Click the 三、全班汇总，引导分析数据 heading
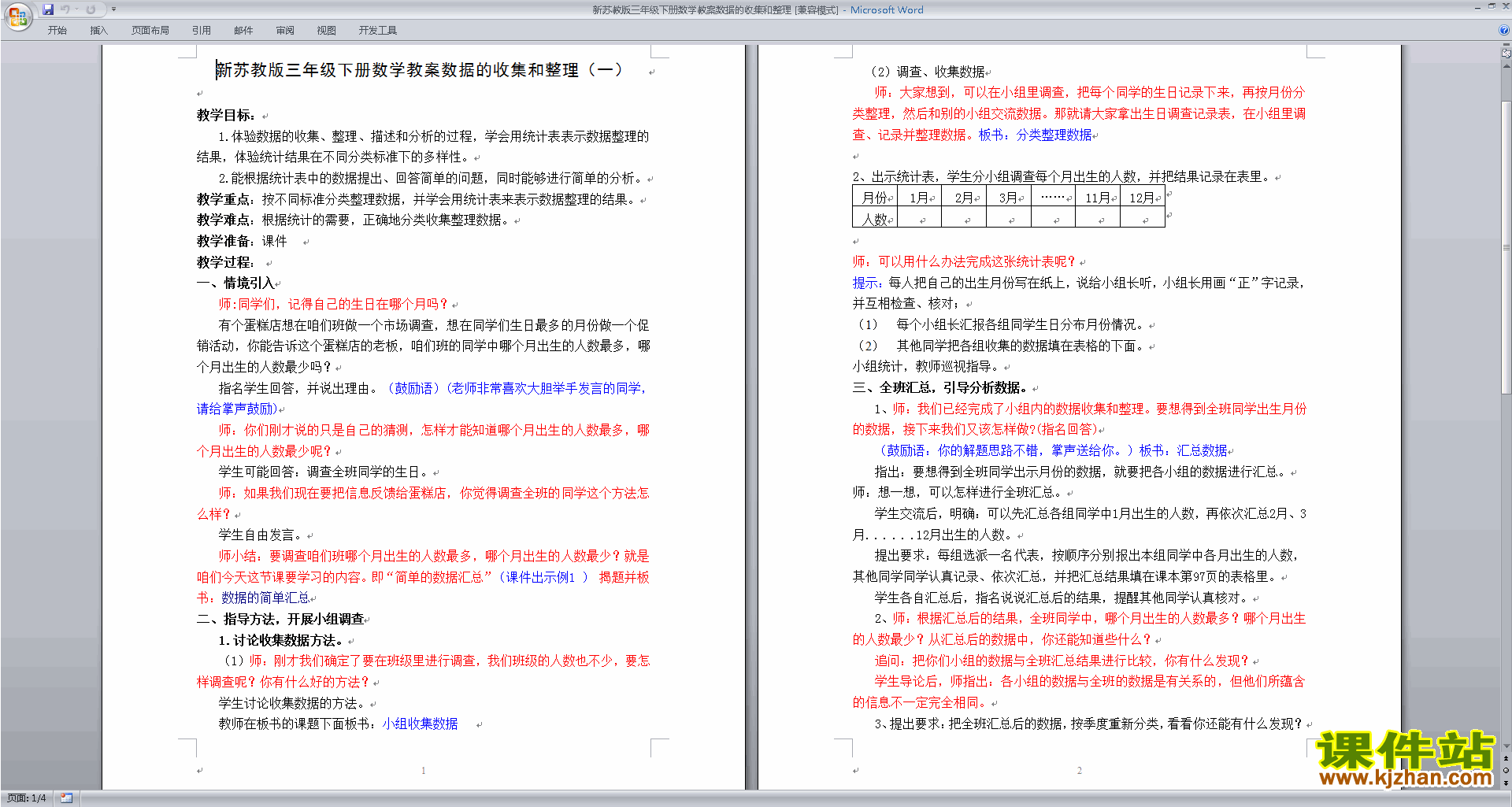The width and height of the screenshot is (1512, 807). click(939, 387)
